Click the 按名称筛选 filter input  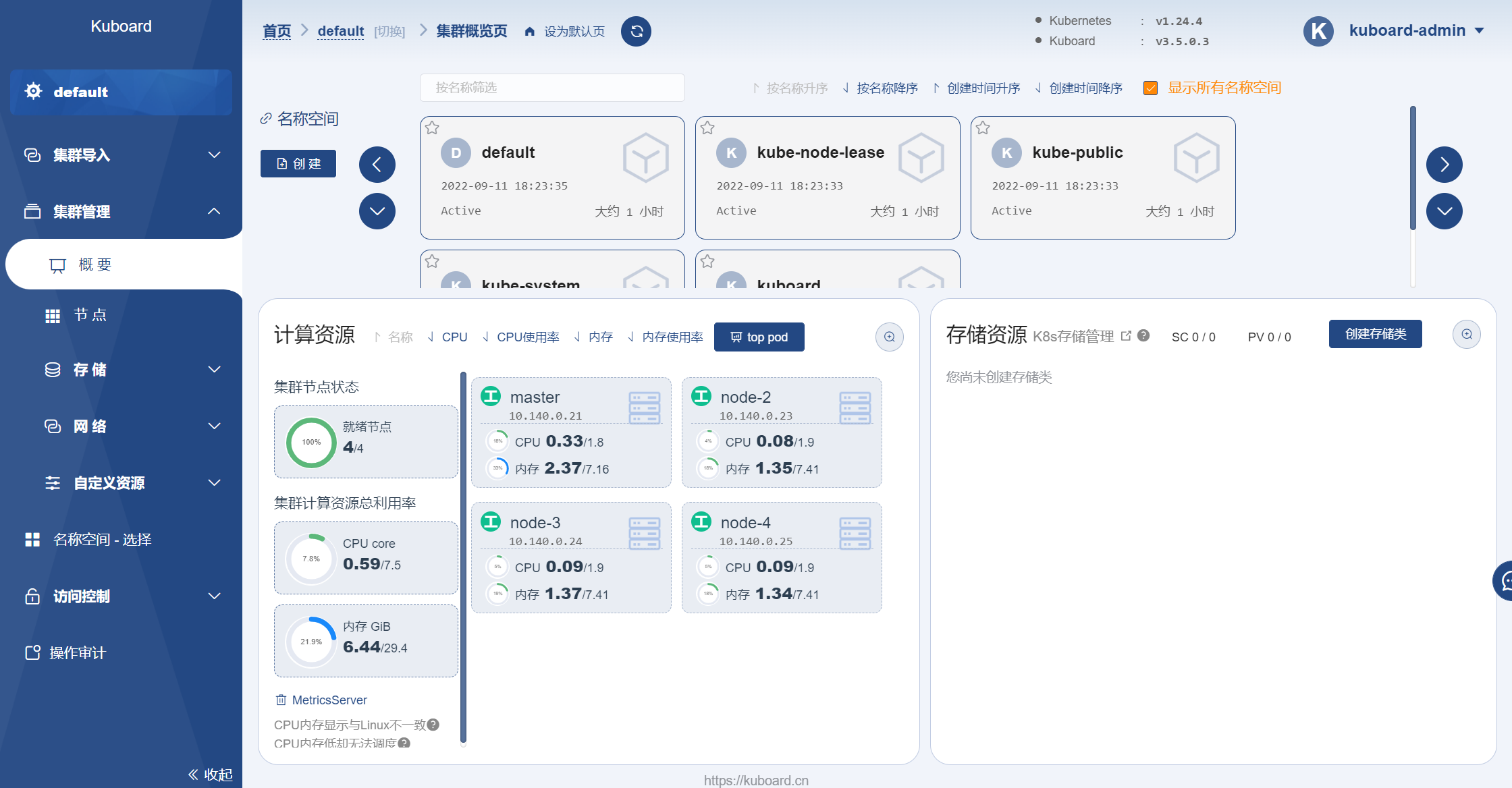[551, 88]
